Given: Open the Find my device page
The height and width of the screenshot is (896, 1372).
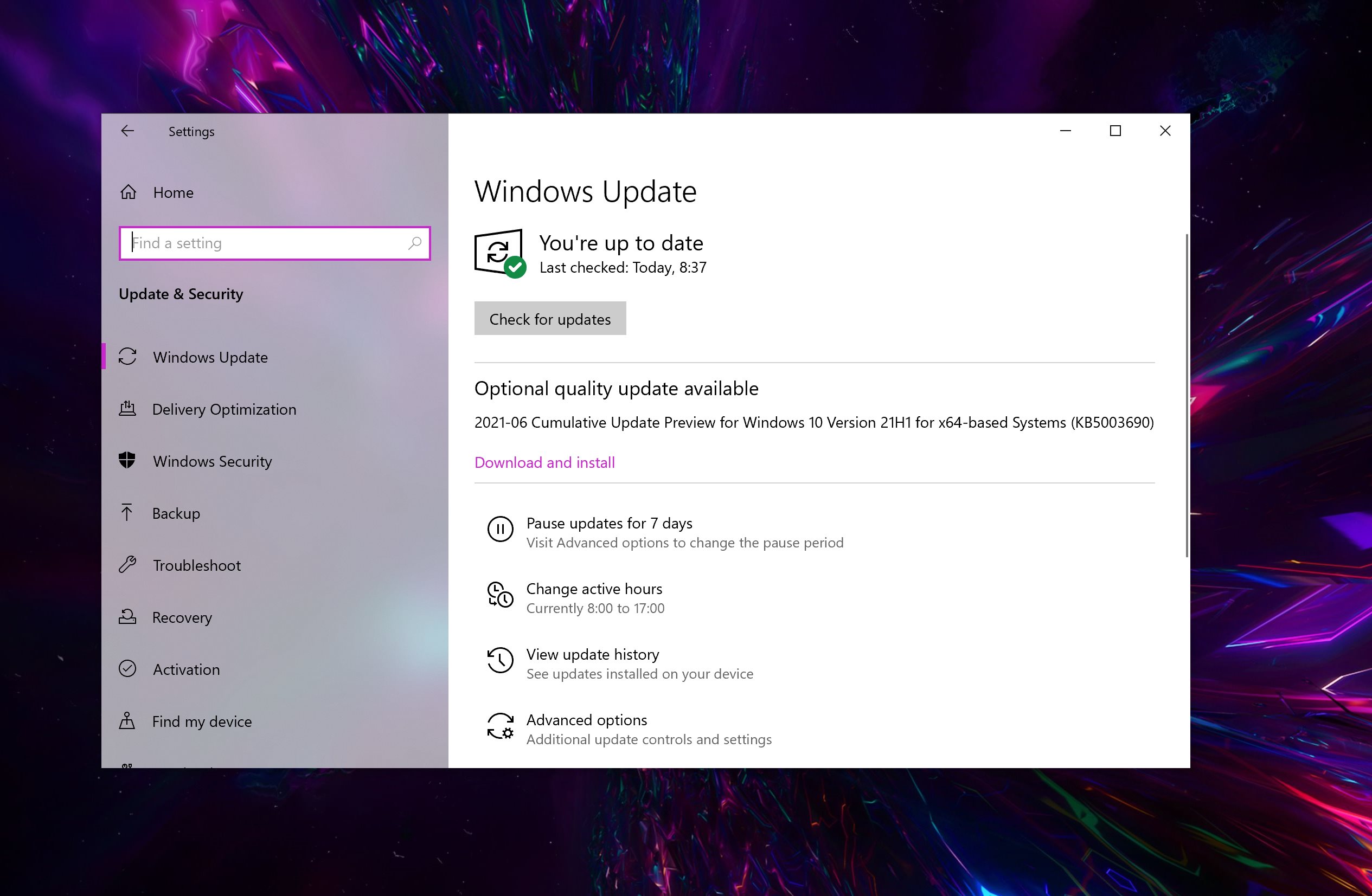Looking at the screenshot, I should point(275,721).
